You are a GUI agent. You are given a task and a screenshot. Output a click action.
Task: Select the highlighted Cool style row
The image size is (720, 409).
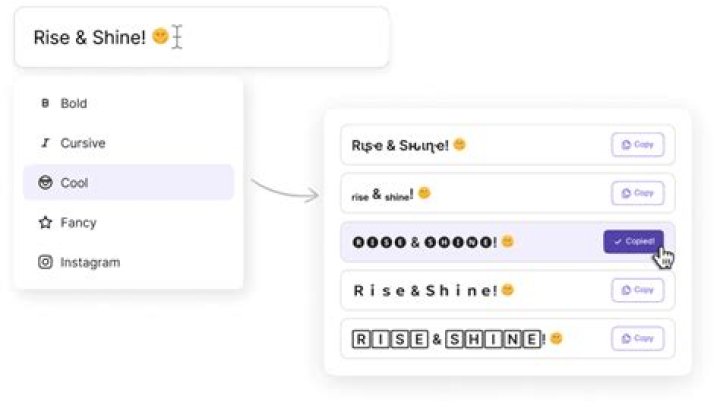129,182
